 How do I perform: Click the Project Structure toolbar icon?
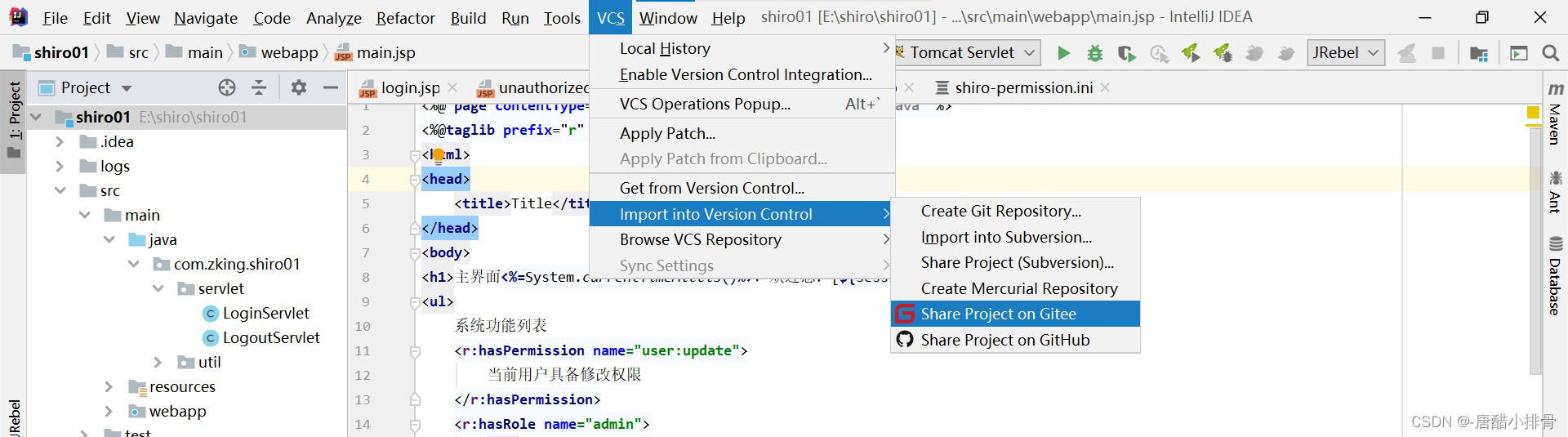[x=1478, y=54]
